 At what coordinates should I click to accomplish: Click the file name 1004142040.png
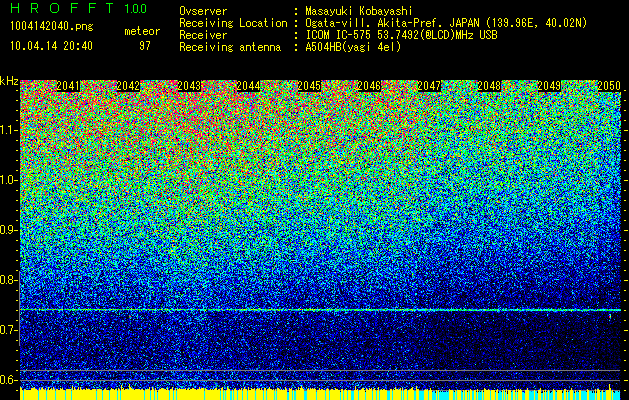(52, 26)
